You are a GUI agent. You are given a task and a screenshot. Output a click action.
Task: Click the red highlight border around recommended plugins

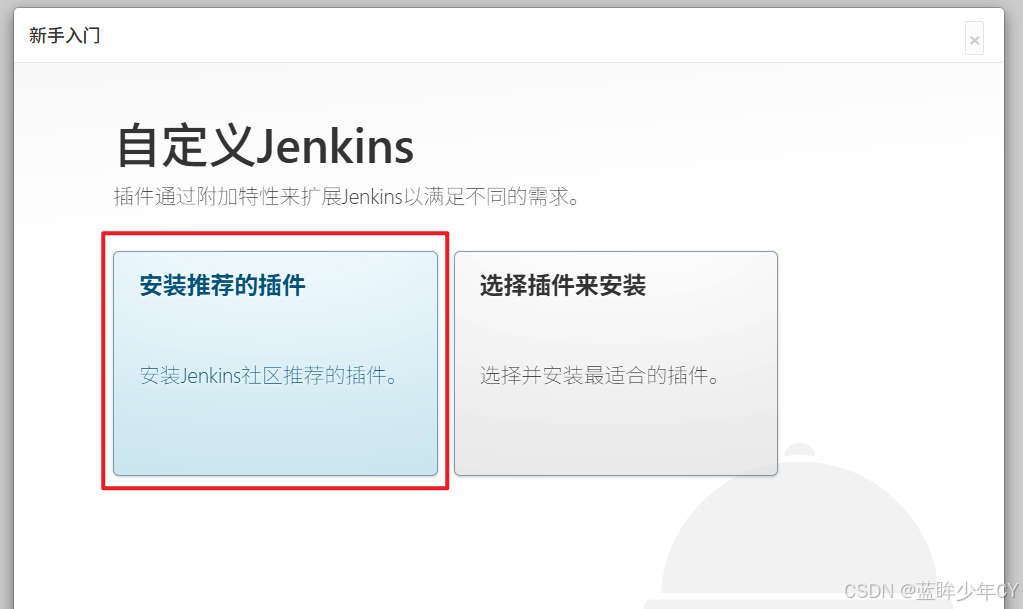[x=275, y=234]
